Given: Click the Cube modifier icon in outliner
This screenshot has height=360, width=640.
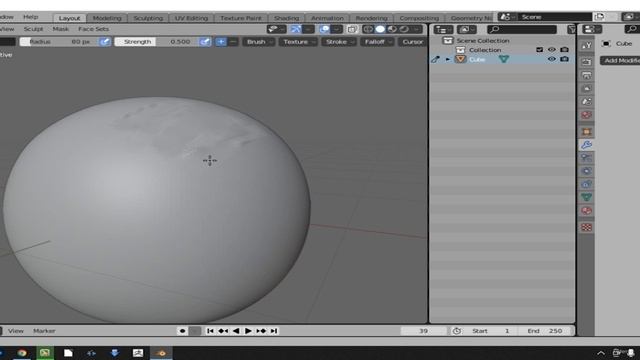Looking at the screenshot, I should 504,59.
